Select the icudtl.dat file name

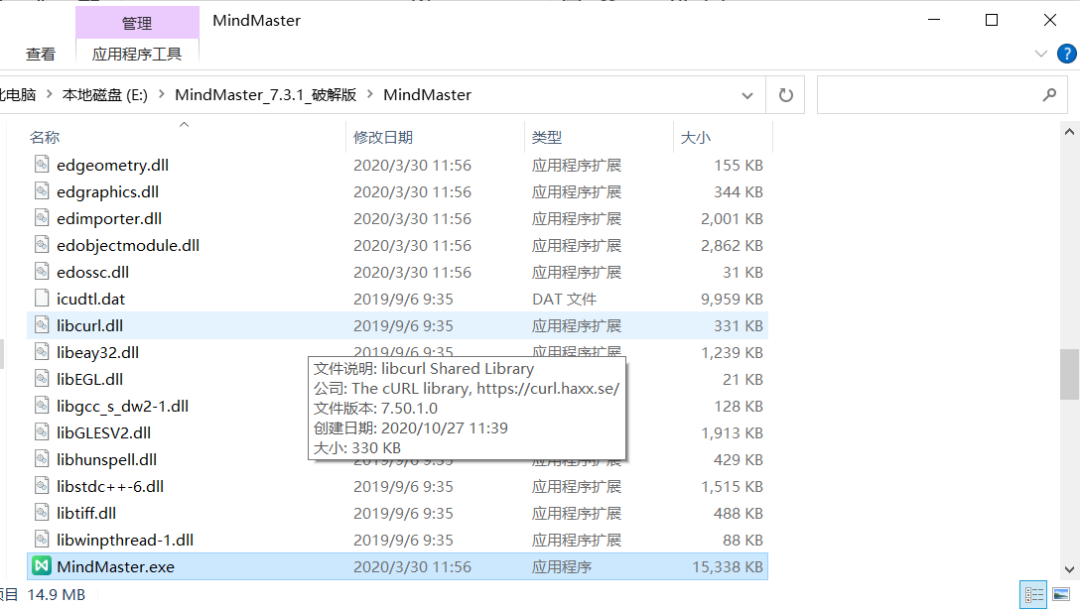90,299
